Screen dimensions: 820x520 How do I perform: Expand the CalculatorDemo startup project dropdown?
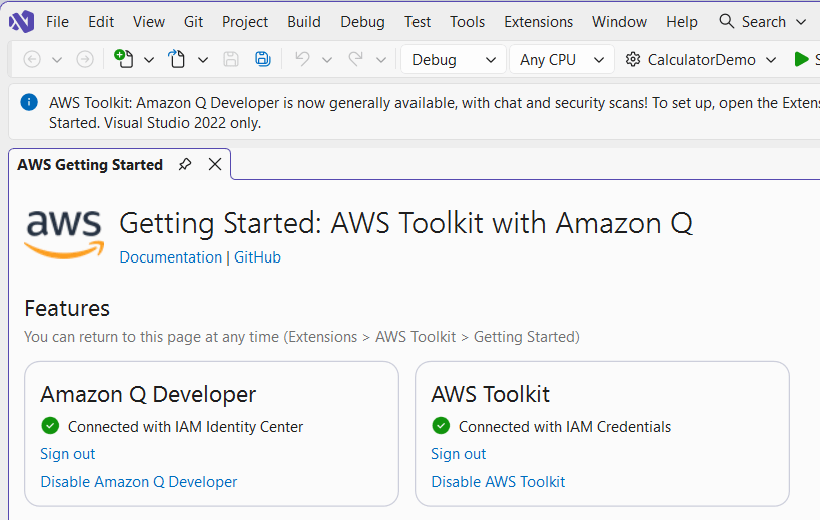click(x=770, y=60)
